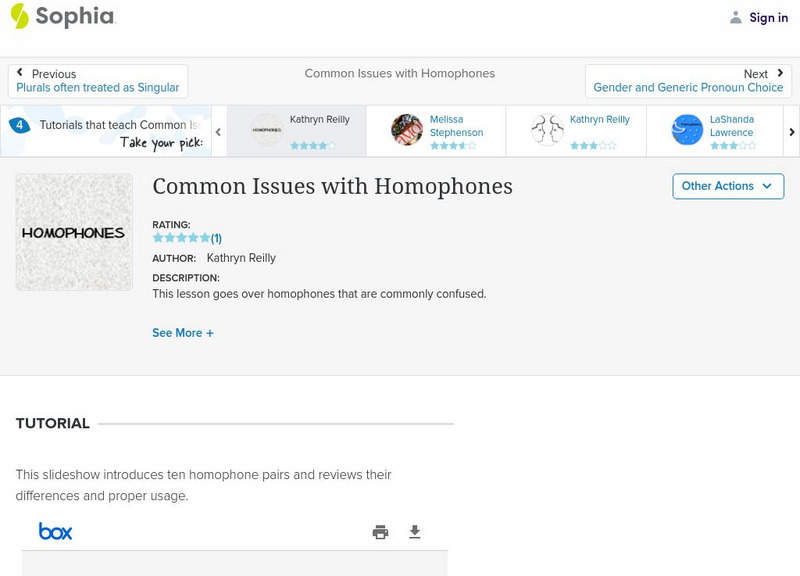
Task: Print the Box slideshow document
Action: click(380, 532)
